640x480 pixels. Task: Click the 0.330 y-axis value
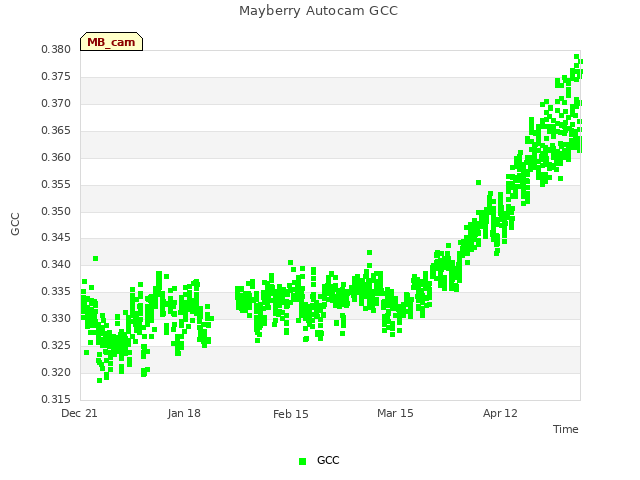56,318
